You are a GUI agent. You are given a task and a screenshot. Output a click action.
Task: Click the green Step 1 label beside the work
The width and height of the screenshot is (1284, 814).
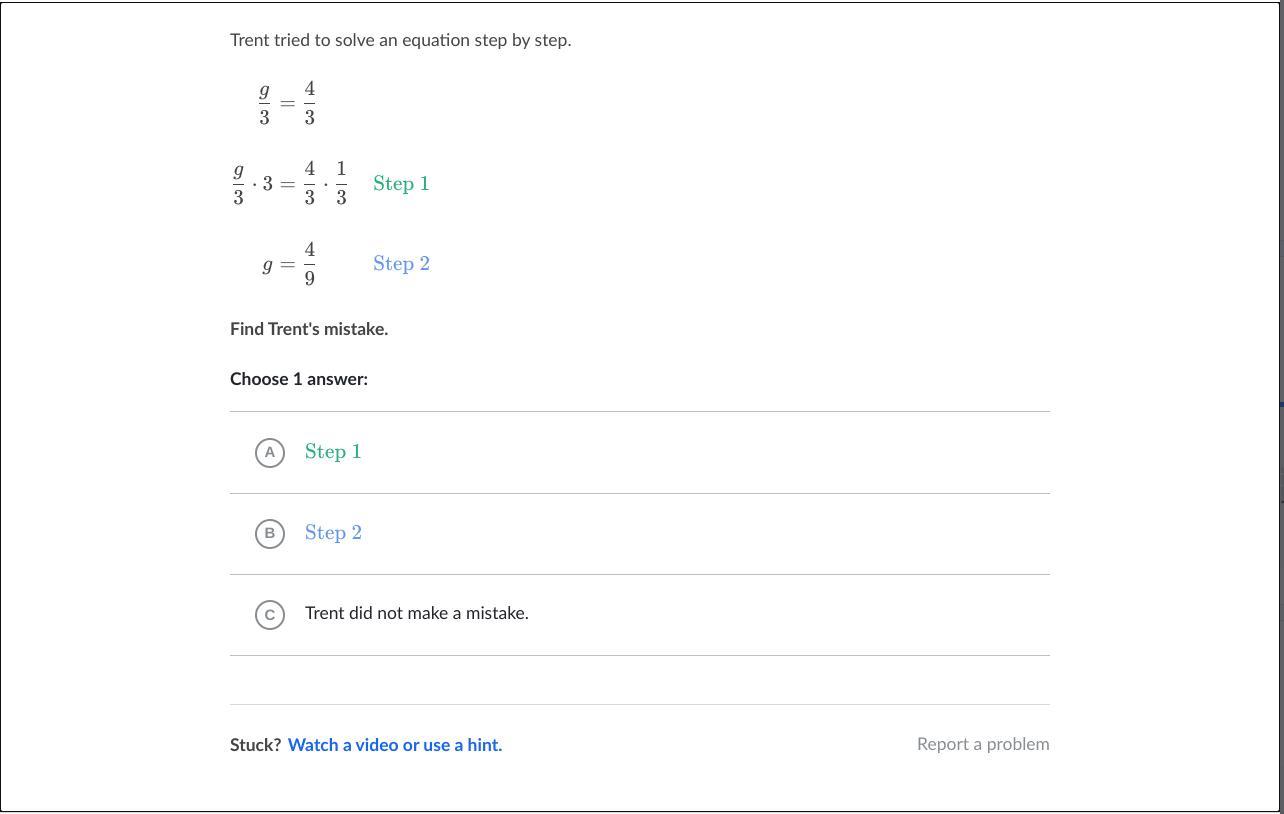(401, 184)
